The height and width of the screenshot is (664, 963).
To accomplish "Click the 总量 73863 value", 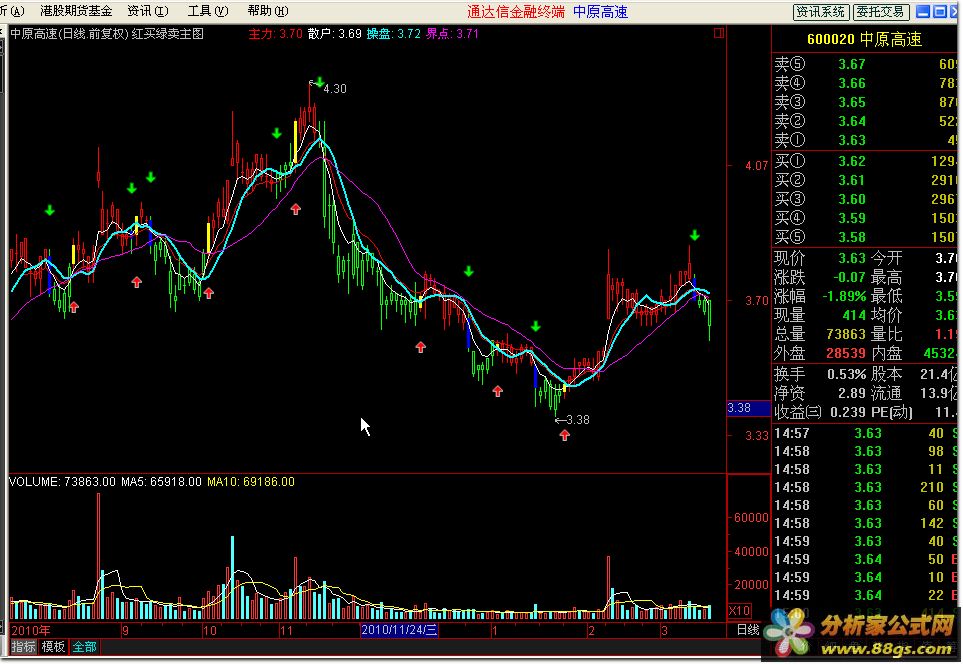I will (846, 334).
